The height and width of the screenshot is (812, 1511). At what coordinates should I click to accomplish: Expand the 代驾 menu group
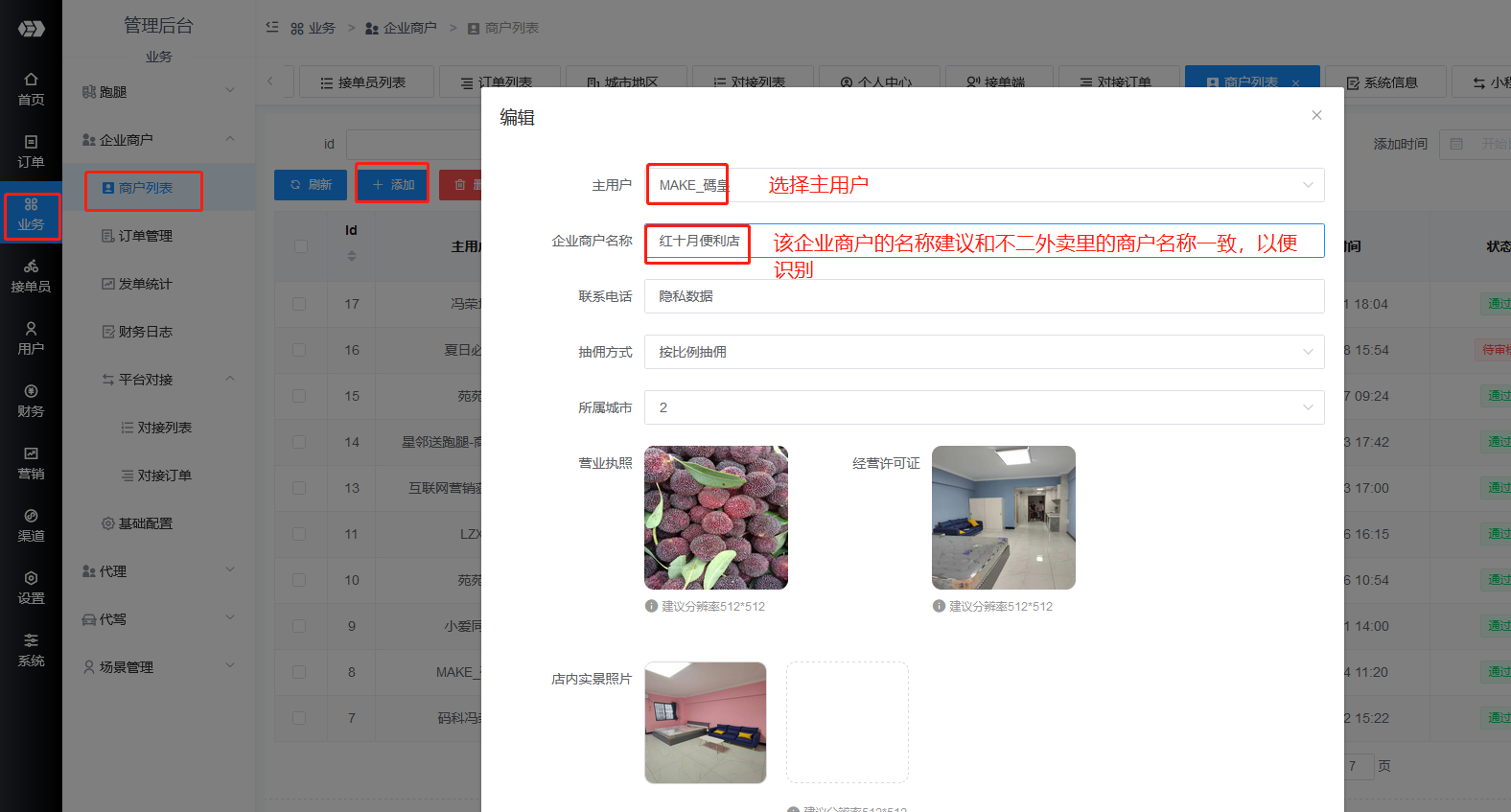159,619
